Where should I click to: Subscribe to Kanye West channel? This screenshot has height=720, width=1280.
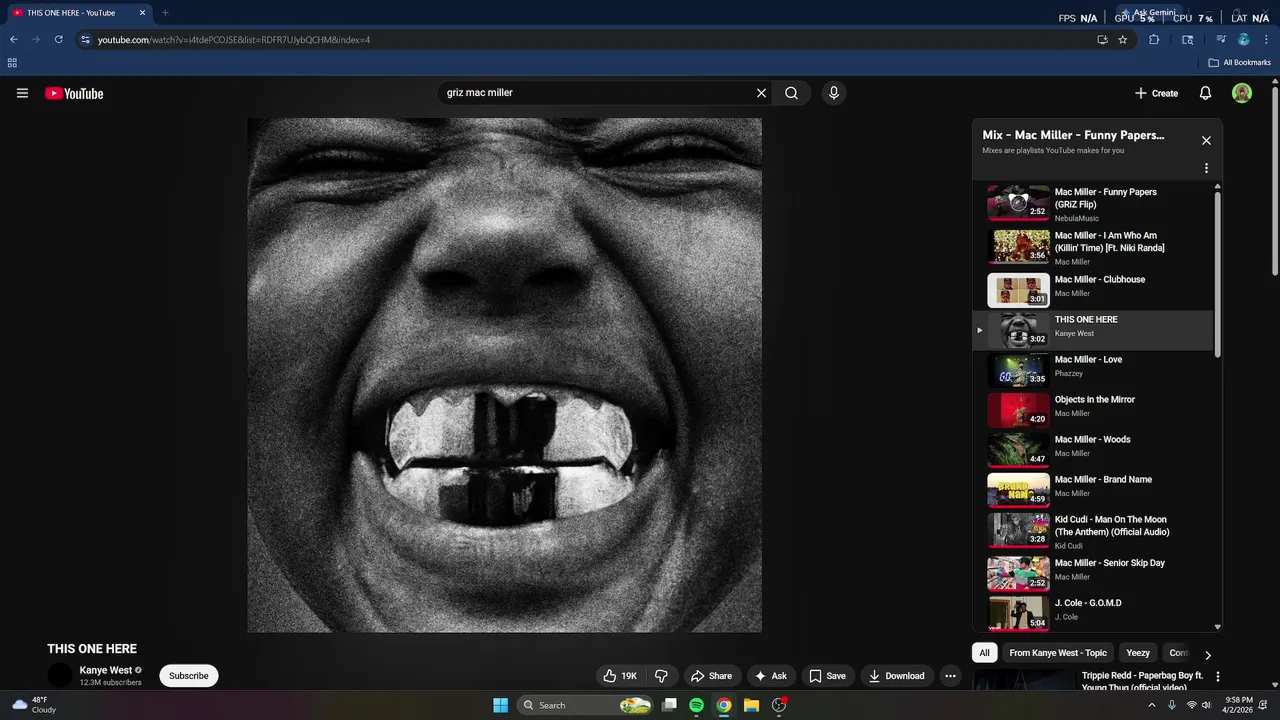pyautogui.click(x=188, y=676)
